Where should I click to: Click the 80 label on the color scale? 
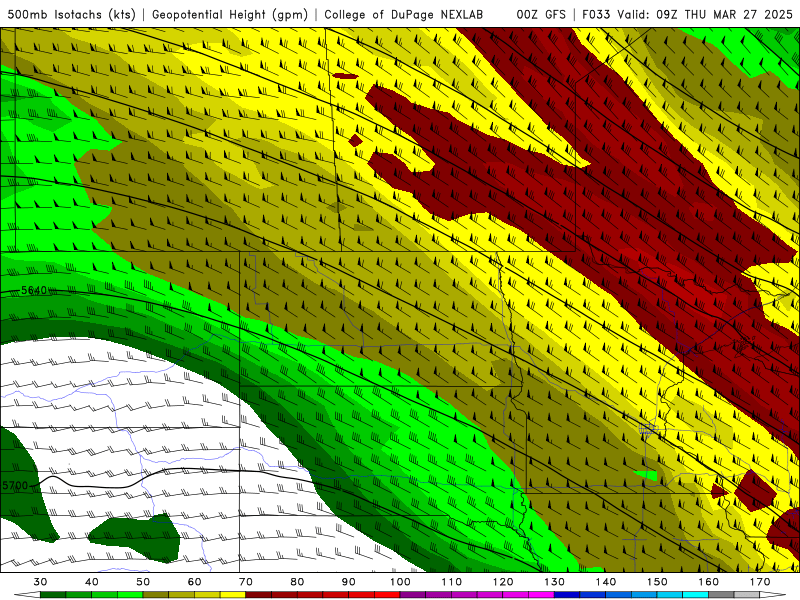297,582
